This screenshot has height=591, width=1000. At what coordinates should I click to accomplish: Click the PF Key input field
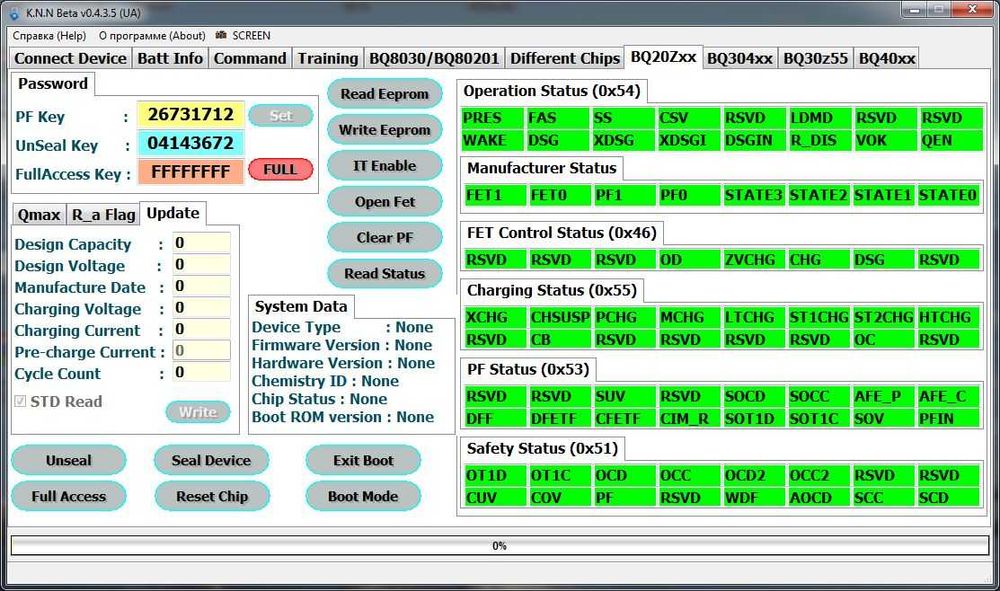click(191, 114)
